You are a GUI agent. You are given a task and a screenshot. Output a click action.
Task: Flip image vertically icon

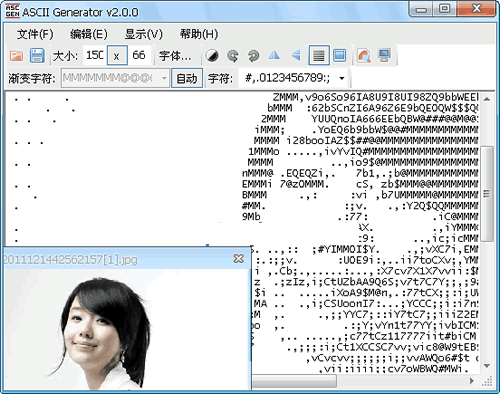click(295, 55)
